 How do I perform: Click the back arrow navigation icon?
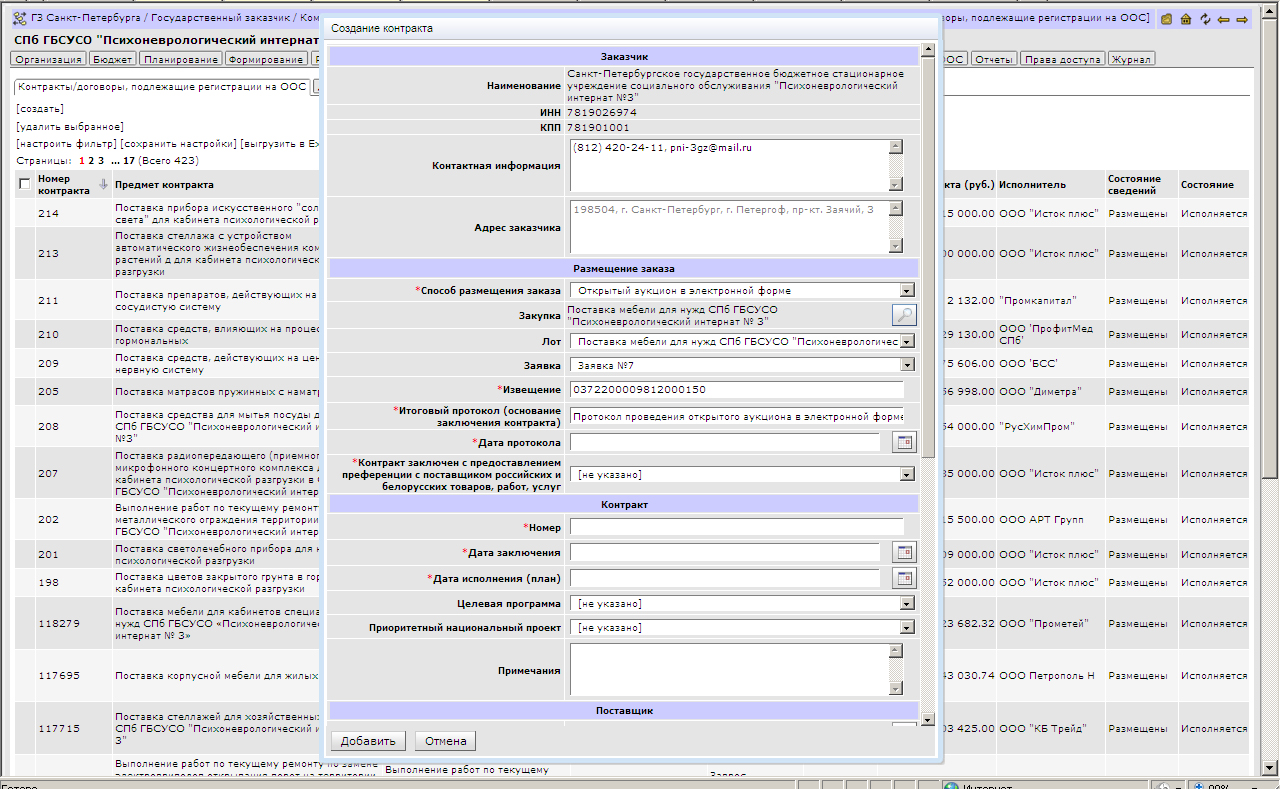coord(1223,19)
